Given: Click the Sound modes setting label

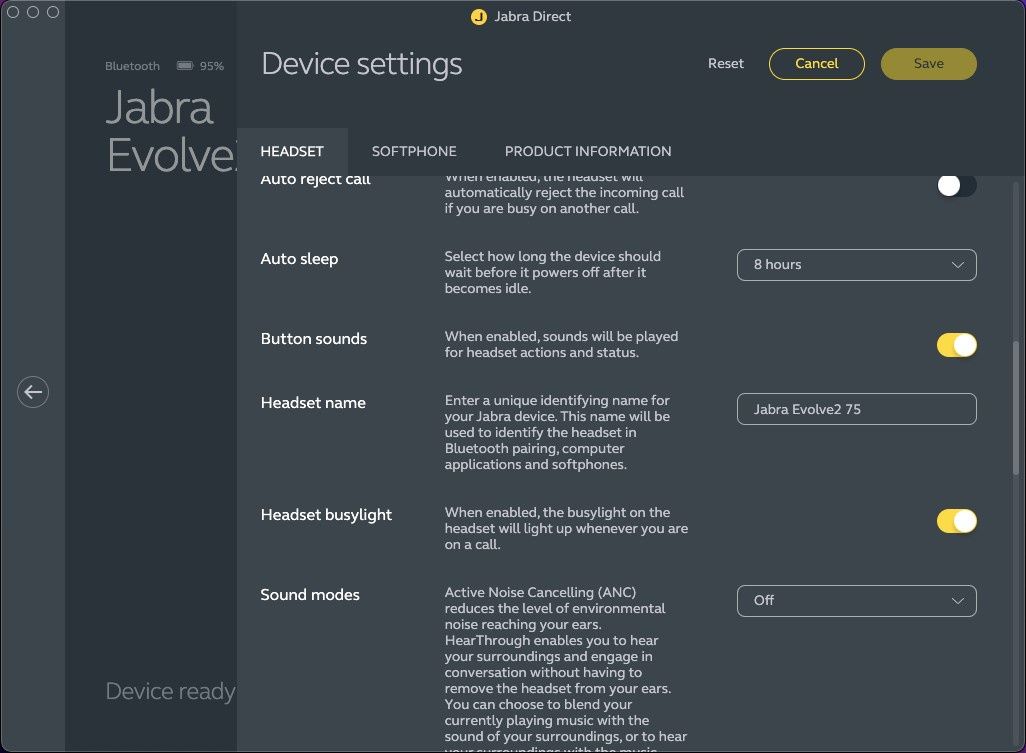Looking at the screenshot, I should pos(310,595).
